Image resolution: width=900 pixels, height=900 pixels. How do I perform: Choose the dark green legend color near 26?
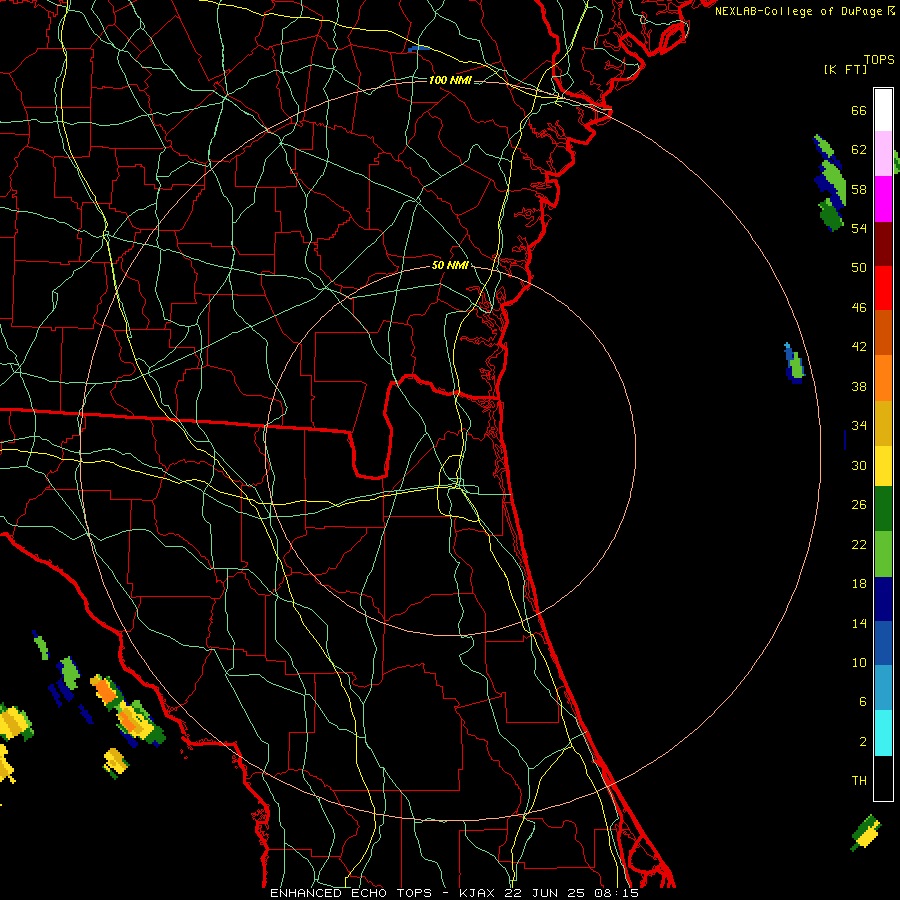click(x=883, y=509)
